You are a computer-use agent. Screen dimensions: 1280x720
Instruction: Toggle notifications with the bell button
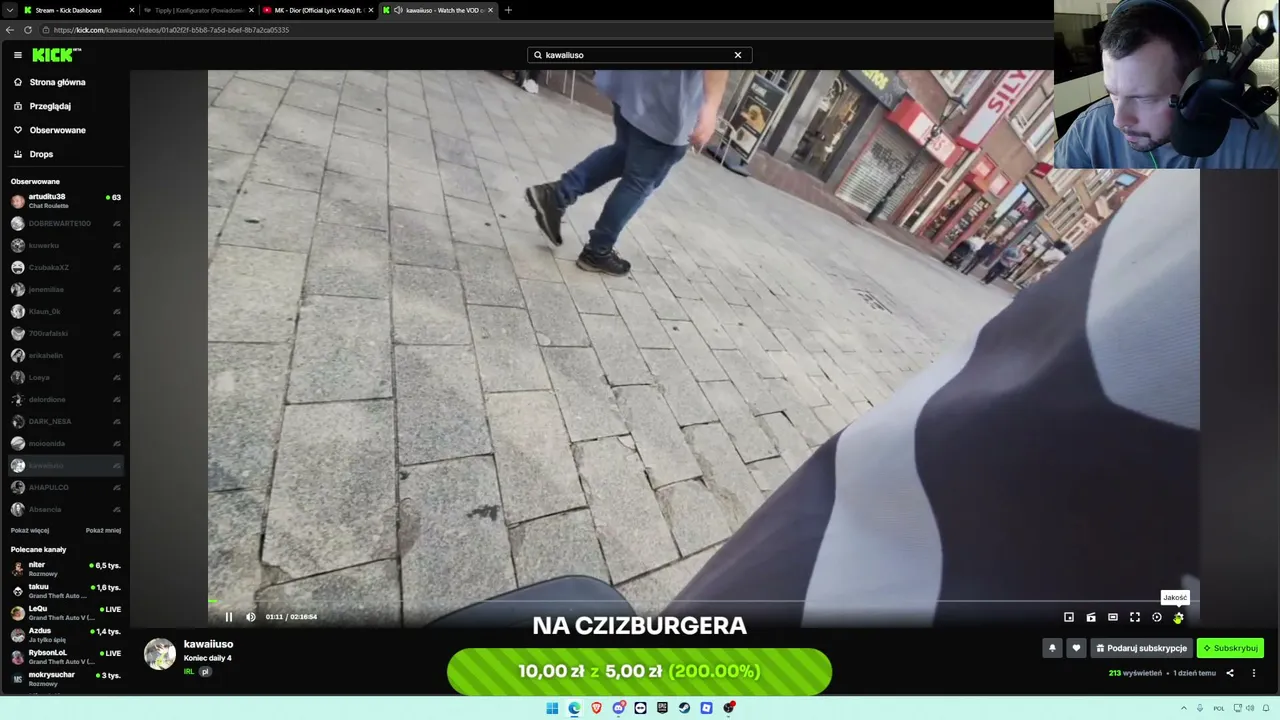(x=1052, y=648)
